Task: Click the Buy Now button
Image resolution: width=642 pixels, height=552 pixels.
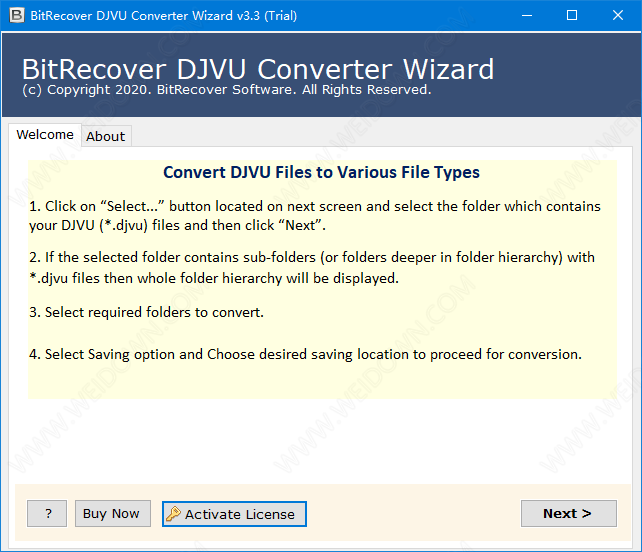Action: tap(111, 513)
